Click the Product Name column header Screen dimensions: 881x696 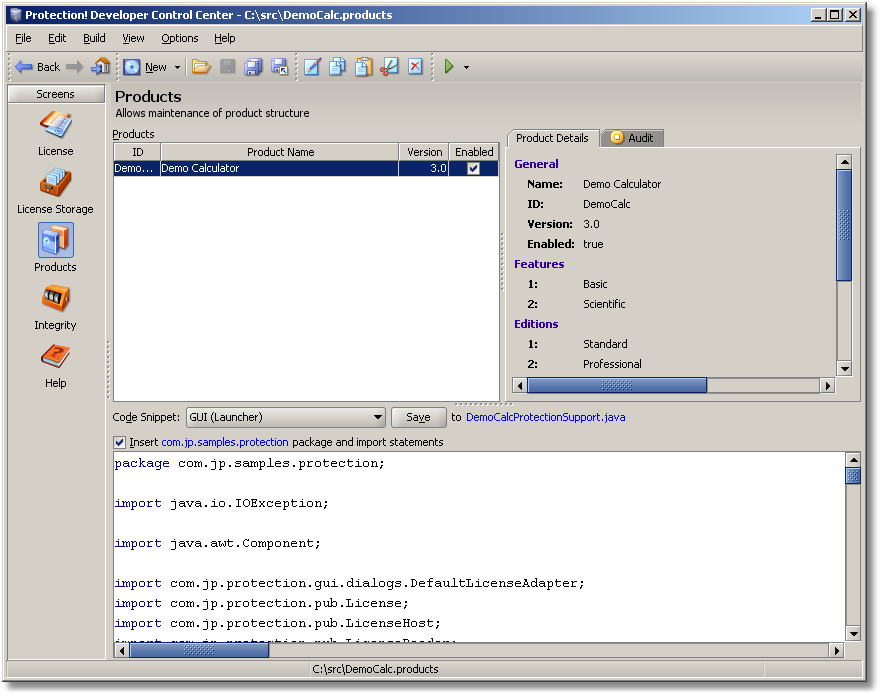(280, 152)
